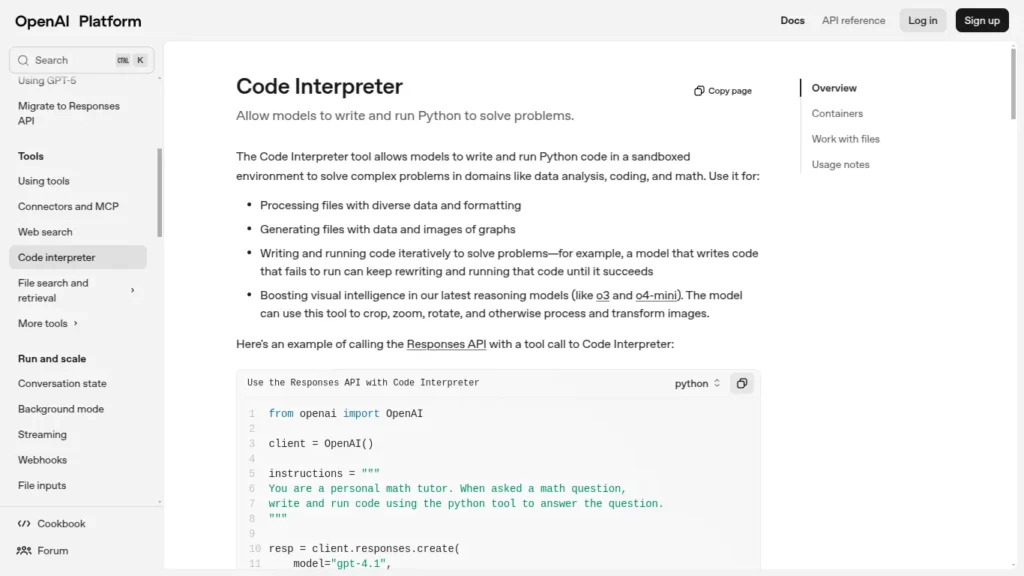
Task: Open the python language dropdown
Action: (697, 383)
